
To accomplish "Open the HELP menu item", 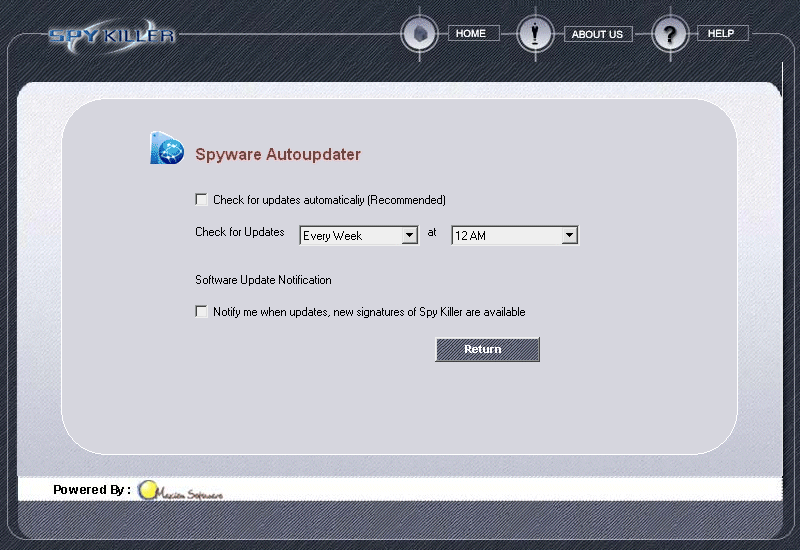I will point(722,33).
